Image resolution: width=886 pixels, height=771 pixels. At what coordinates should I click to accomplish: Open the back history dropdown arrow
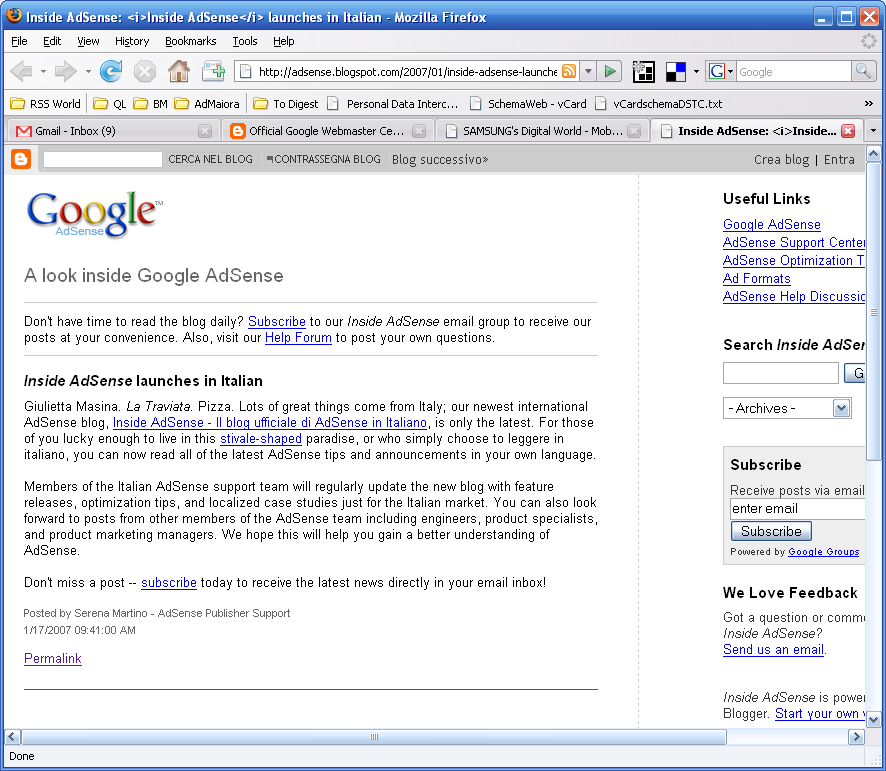click(x=43, y=72)
